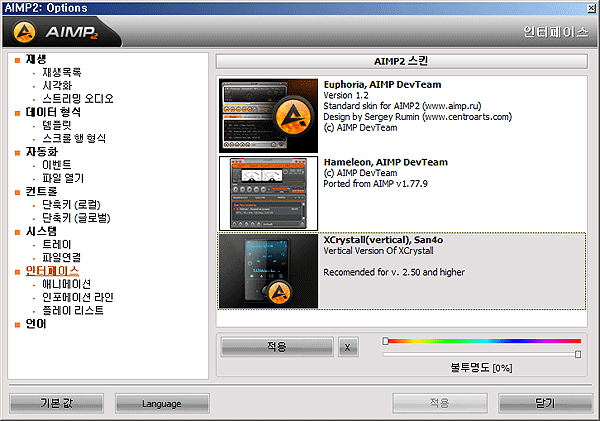Click 'Ported from AIMP v1.77.9' text

click(x=375, y=184)
